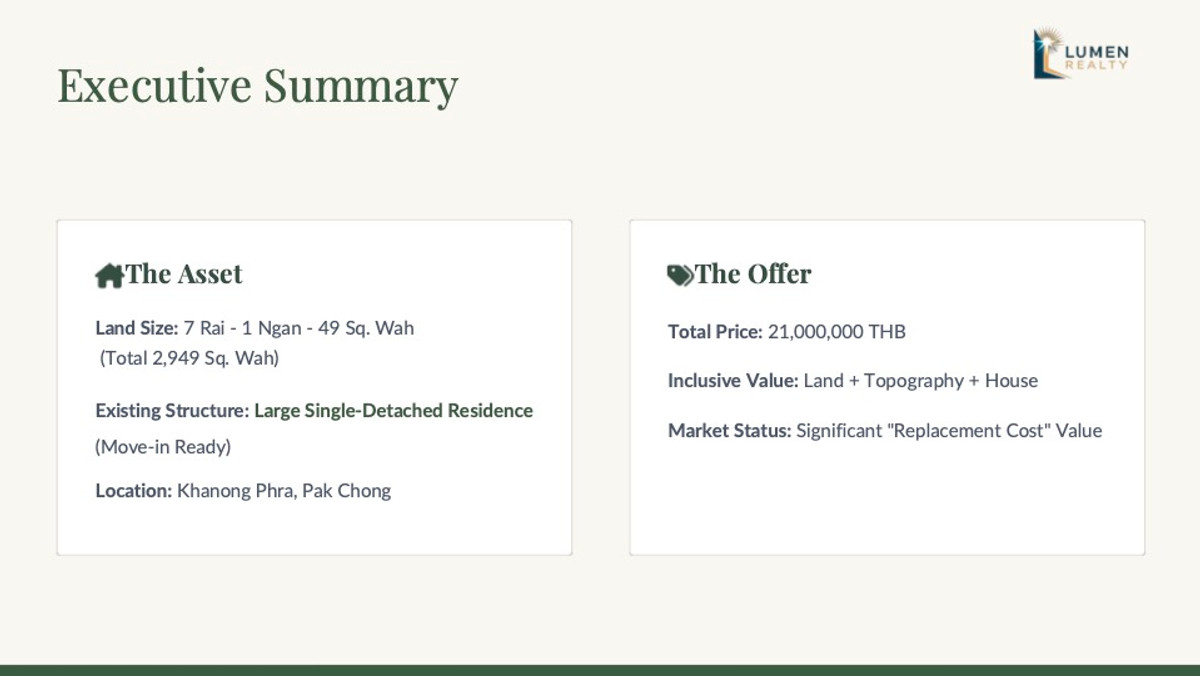This screenshot has height=676, width=1200.
Task: Click the "21,000,000 THB" price value
Action: [x=837, y=332]
